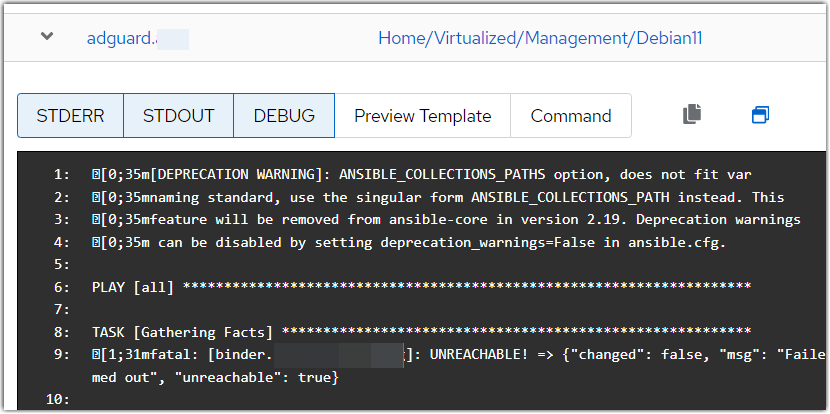Toggle the STDERR output filter

point(70,116)
